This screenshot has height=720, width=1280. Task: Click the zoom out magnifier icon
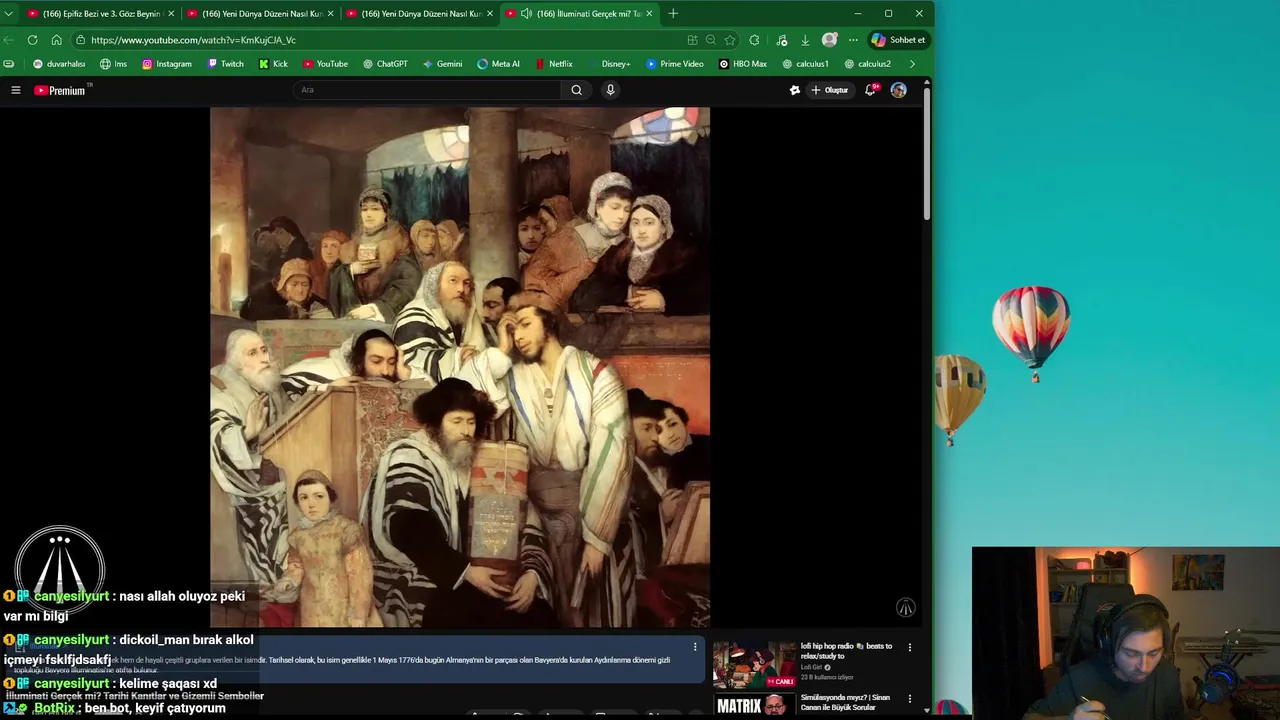click(710, 40)
